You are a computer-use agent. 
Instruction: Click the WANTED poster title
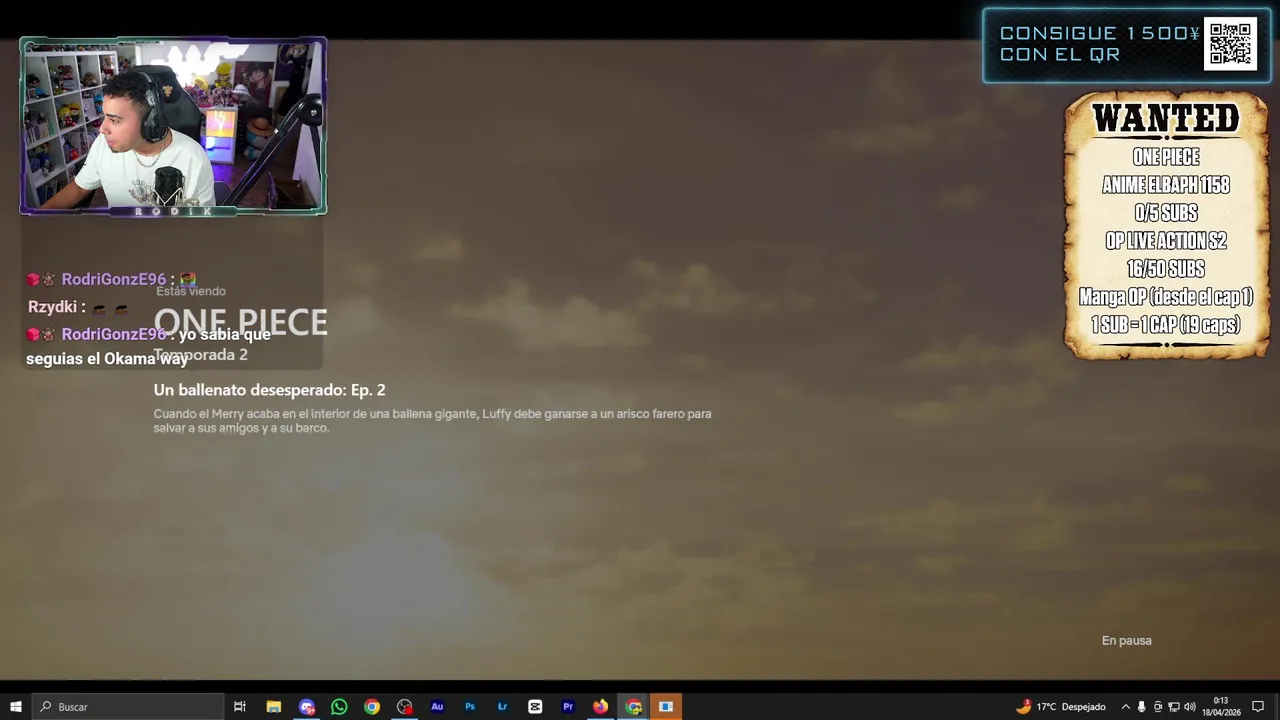(x=1166, y=119)
